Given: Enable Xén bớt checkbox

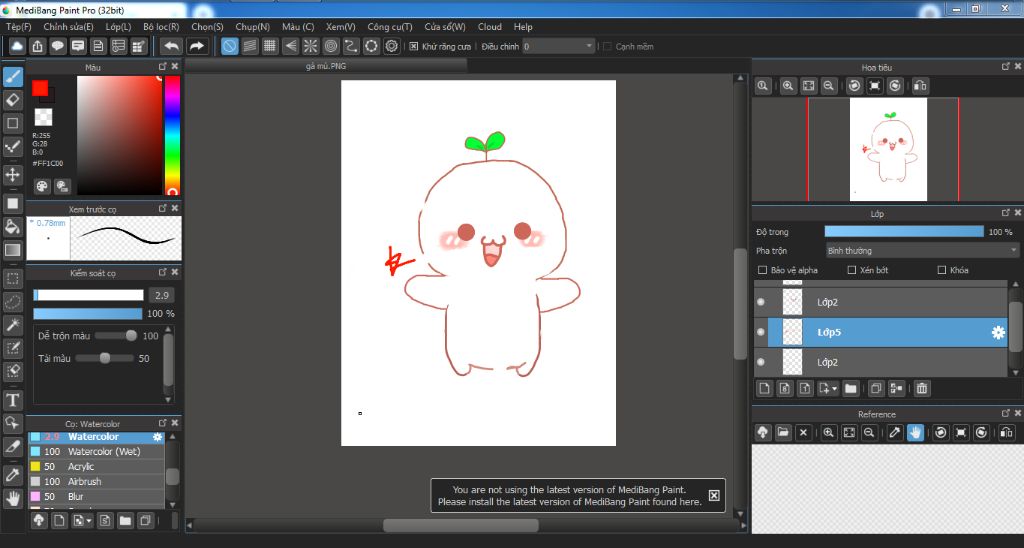Looking at the screenshot, I should (851, 270).
